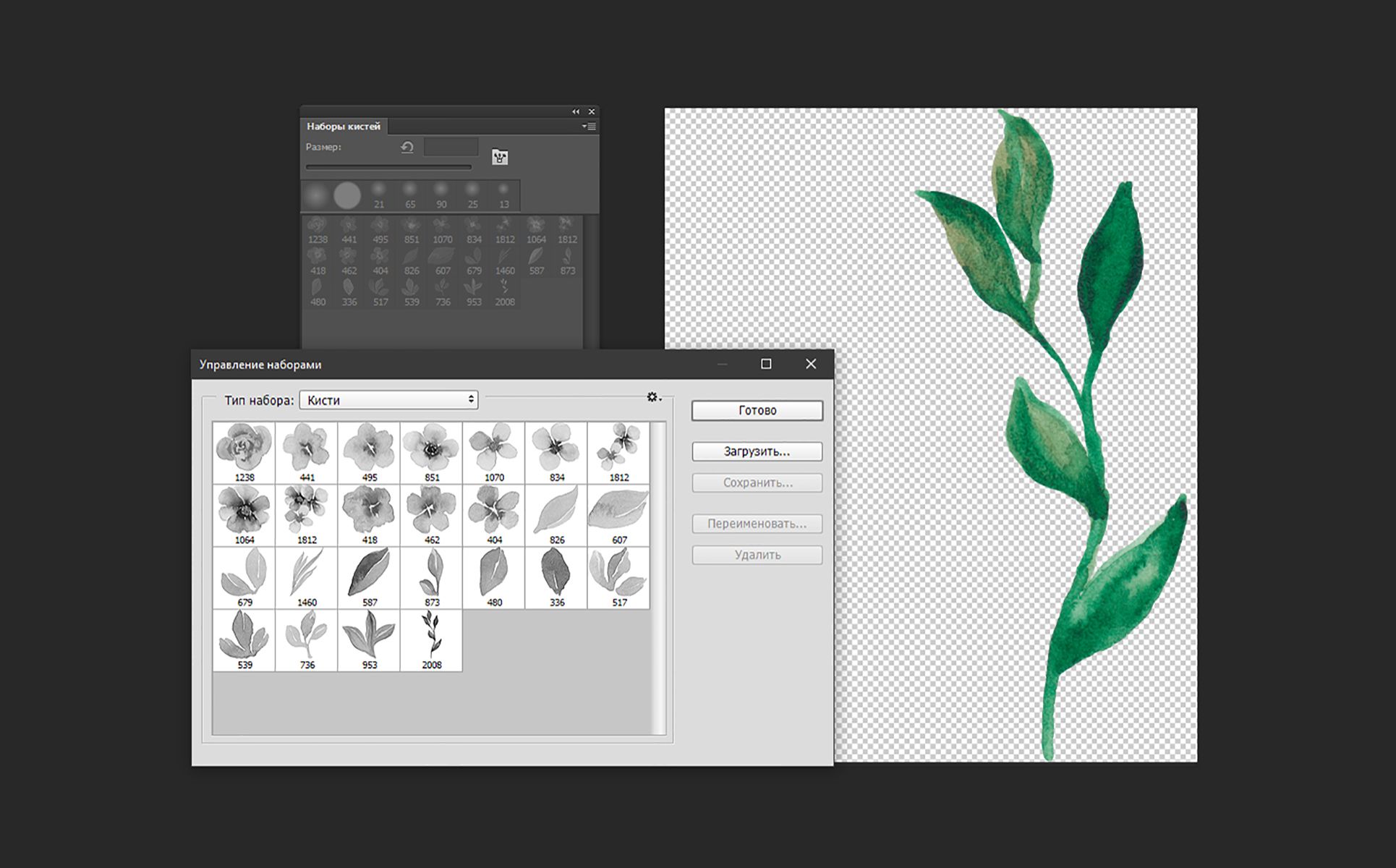Click the reset brush size arrow icon
Screen dimensions: 1396x868
tap(407, 148)
